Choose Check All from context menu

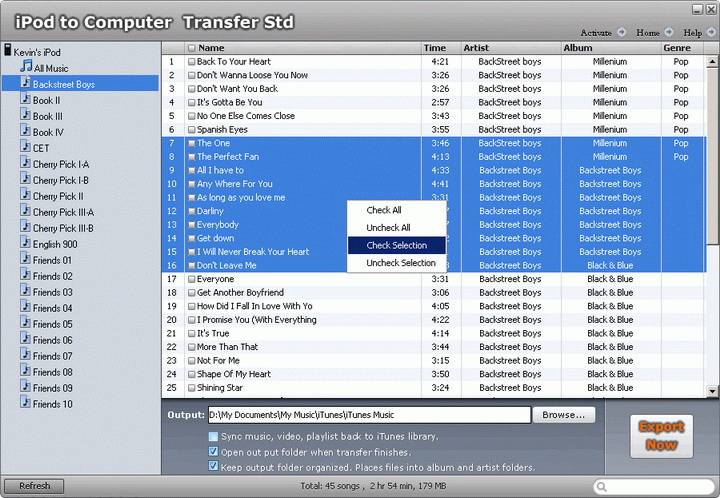(397, 210)
